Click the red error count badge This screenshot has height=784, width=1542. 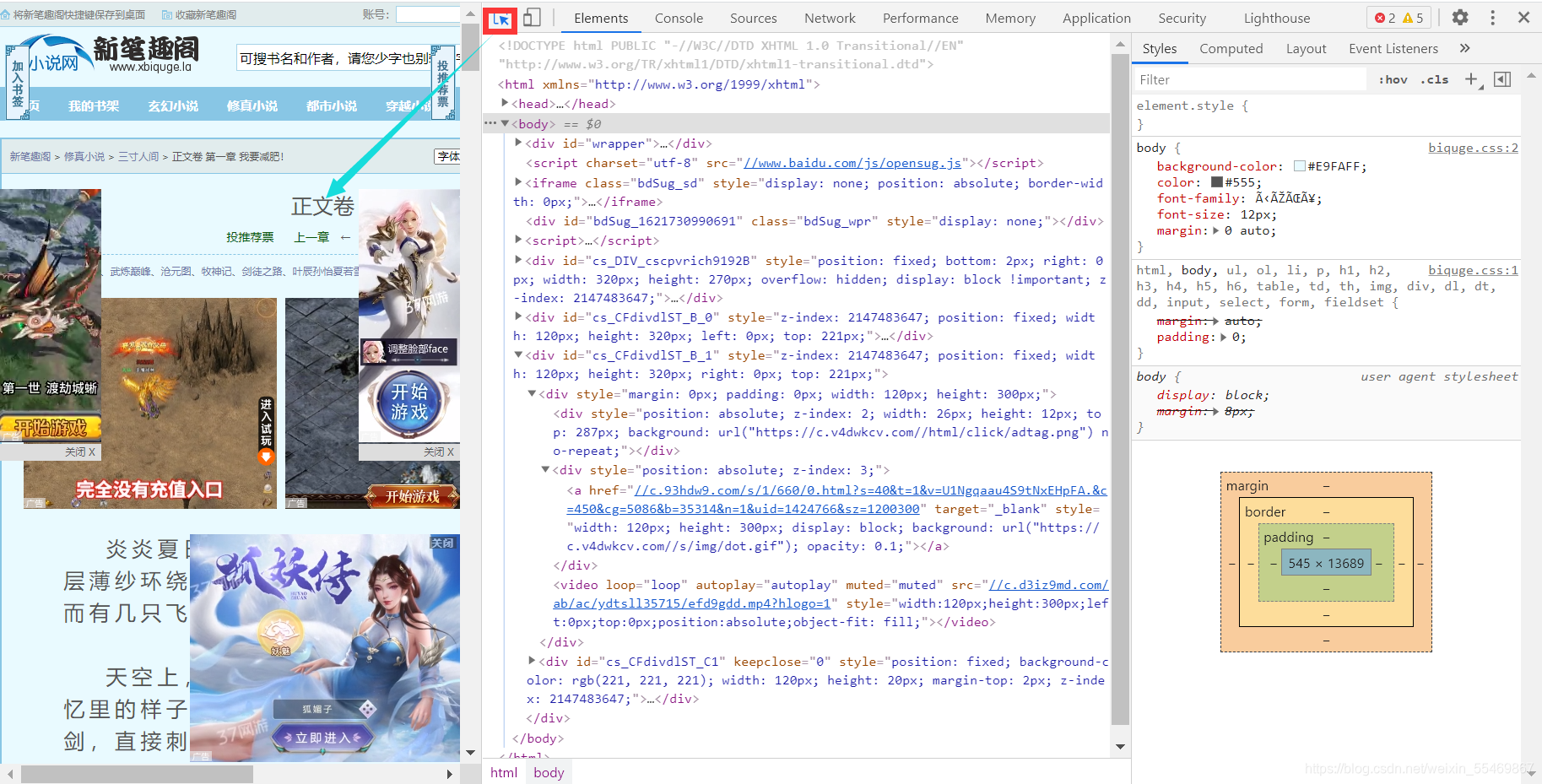click(1385, 18)
